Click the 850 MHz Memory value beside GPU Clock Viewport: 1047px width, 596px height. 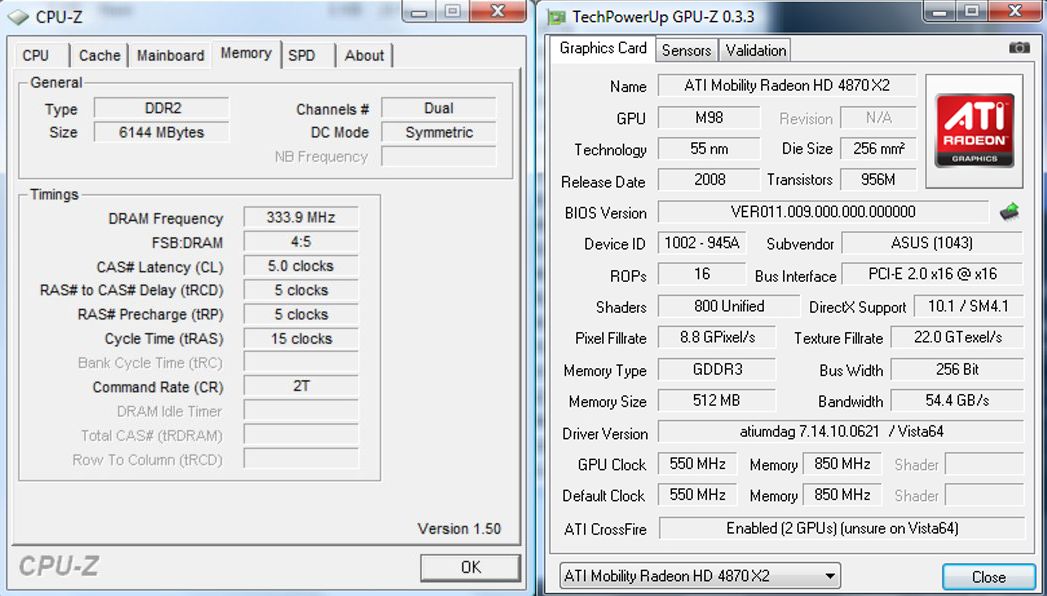pyautogui.click(x=842, y=463)
